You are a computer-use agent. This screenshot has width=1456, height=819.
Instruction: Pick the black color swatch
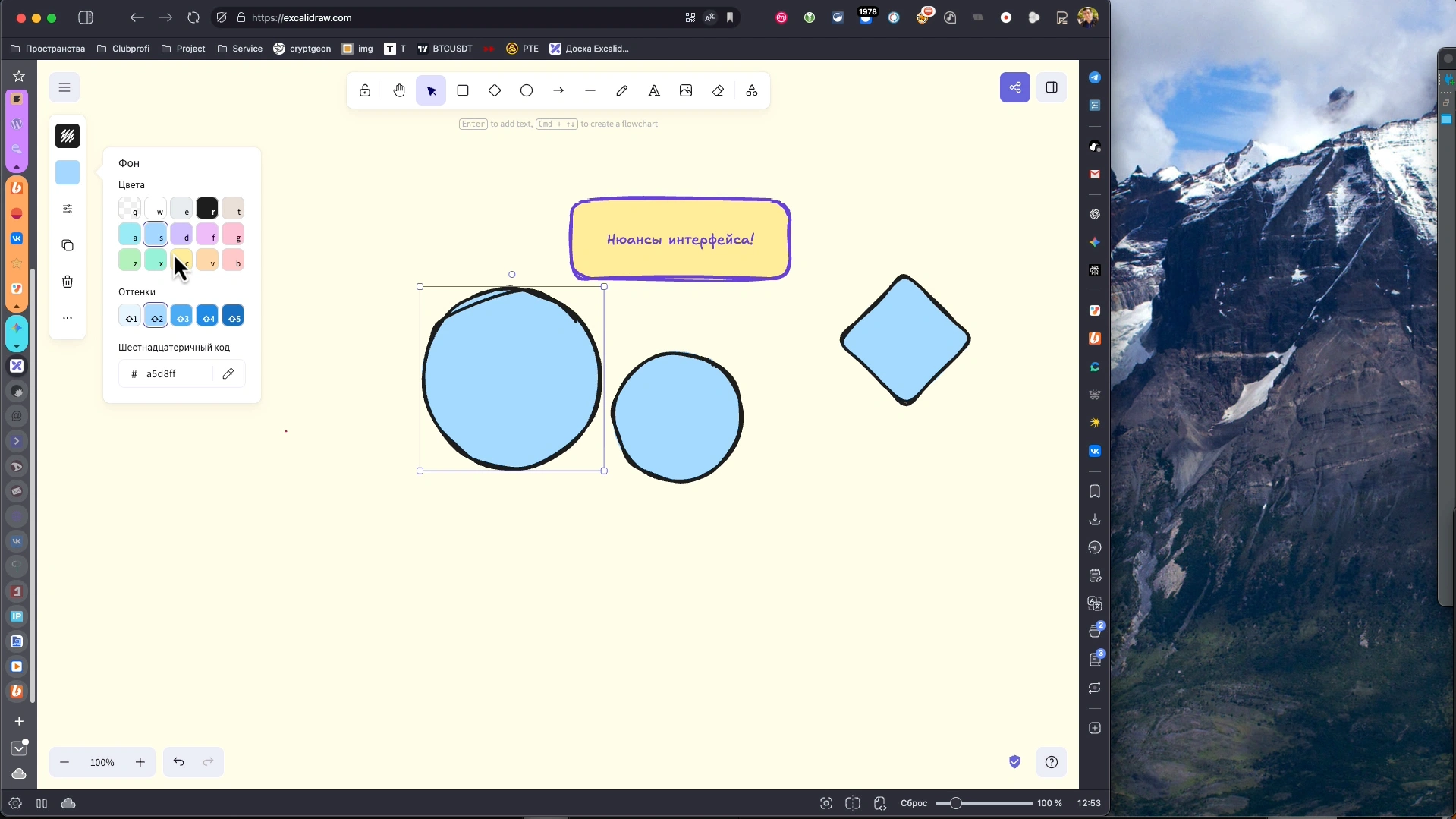pyautogui.click(x=206, y=208)
